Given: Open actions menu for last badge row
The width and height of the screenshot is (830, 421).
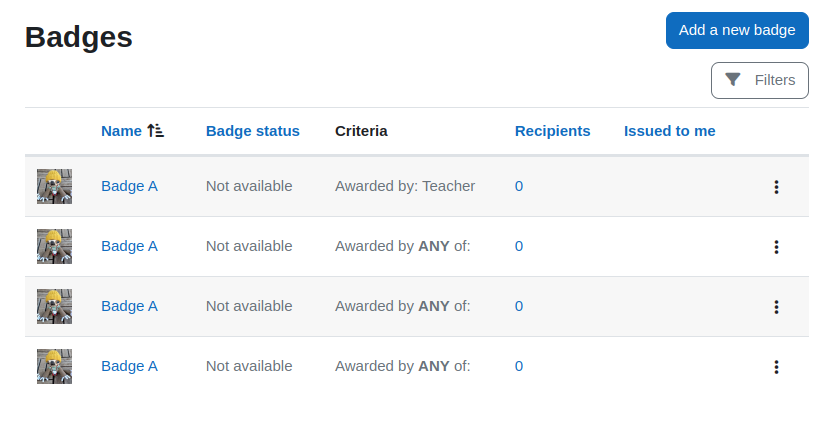Looking at the screenshot, I should coord(776,366).
